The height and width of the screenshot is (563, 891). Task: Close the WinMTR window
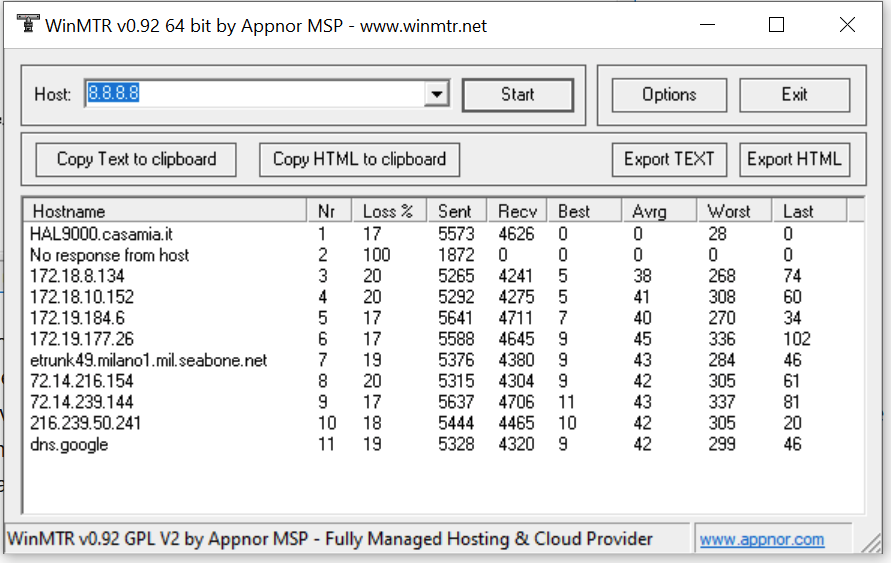point(847,25)
